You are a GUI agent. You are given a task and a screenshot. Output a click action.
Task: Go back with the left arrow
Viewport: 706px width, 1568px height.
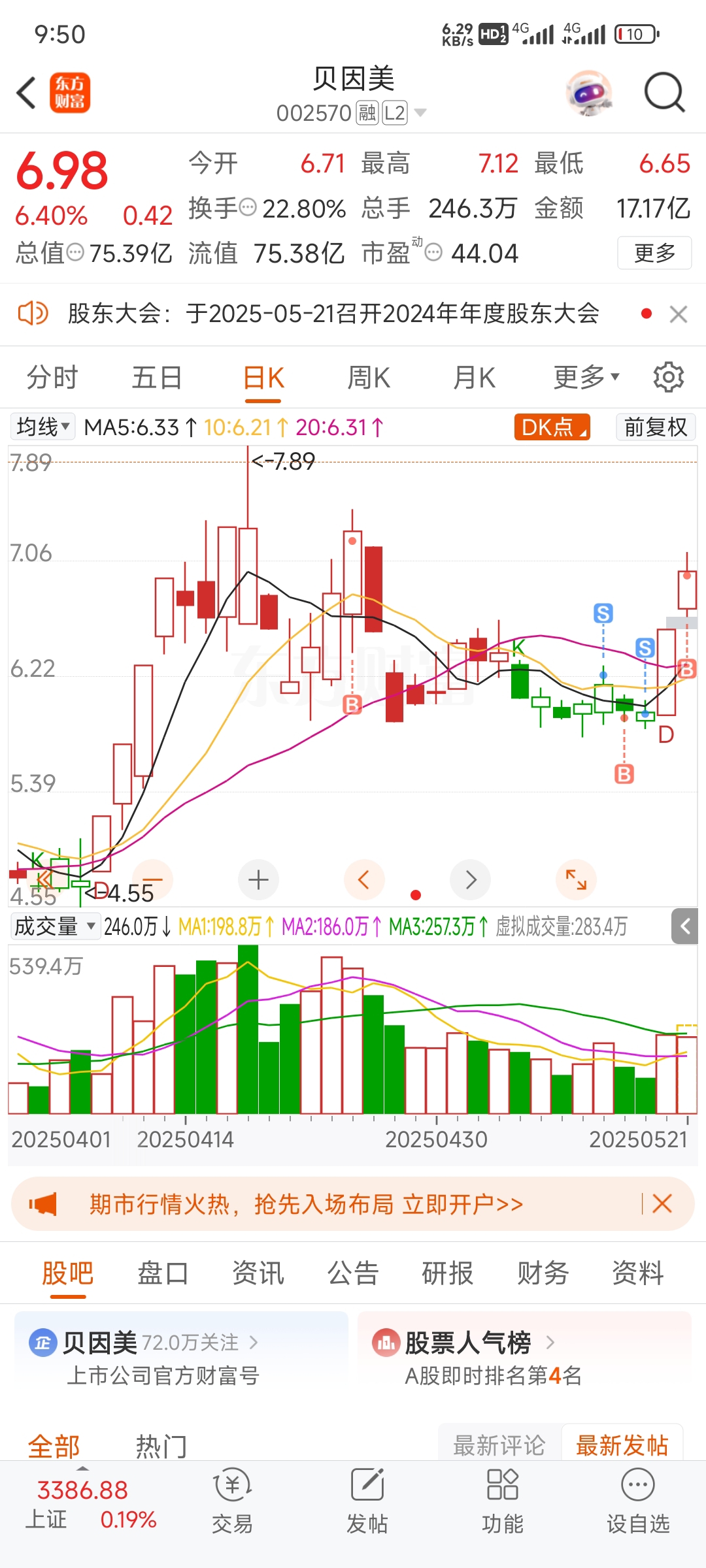point(26,93)
